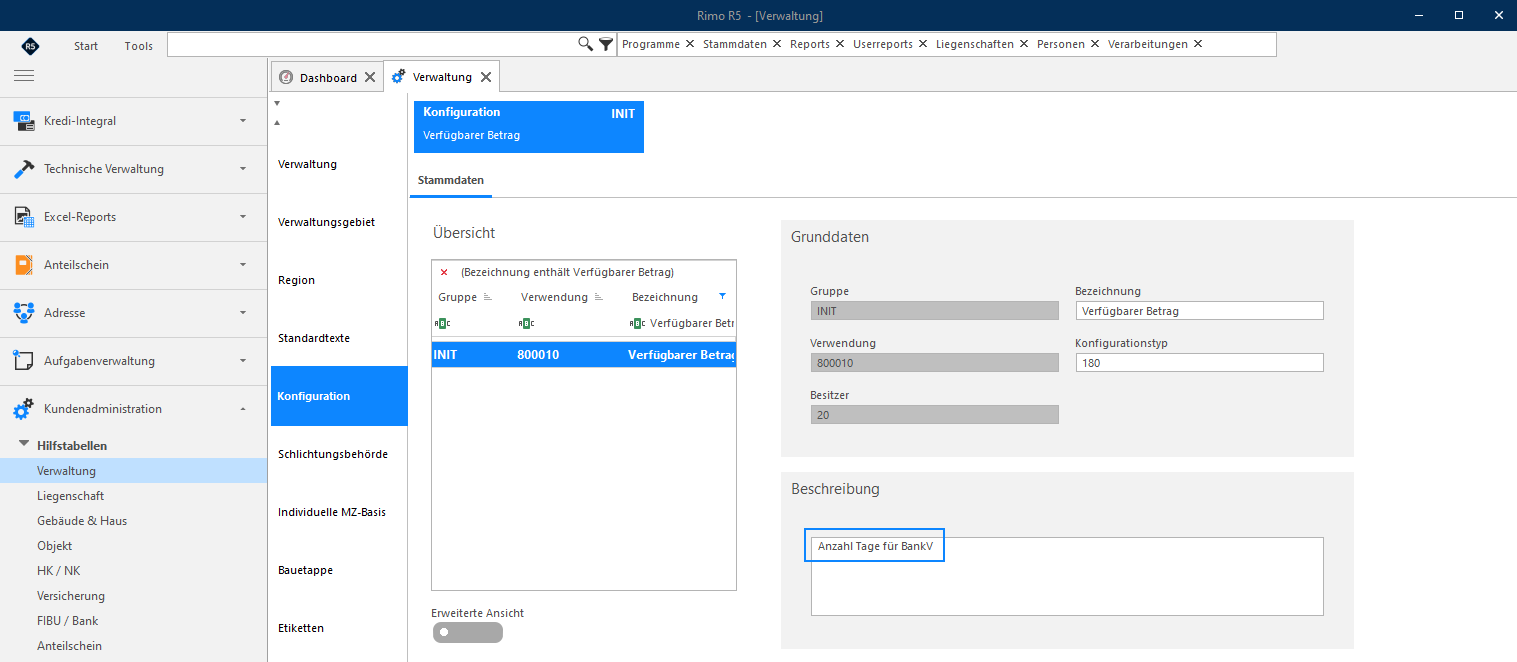
Task: Click the funnel filter icon beside search
Action: 606,44
